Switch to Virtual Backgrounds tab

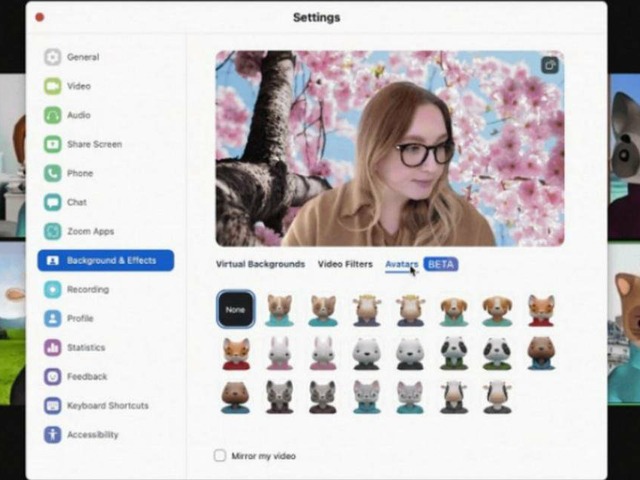(260, 264)
